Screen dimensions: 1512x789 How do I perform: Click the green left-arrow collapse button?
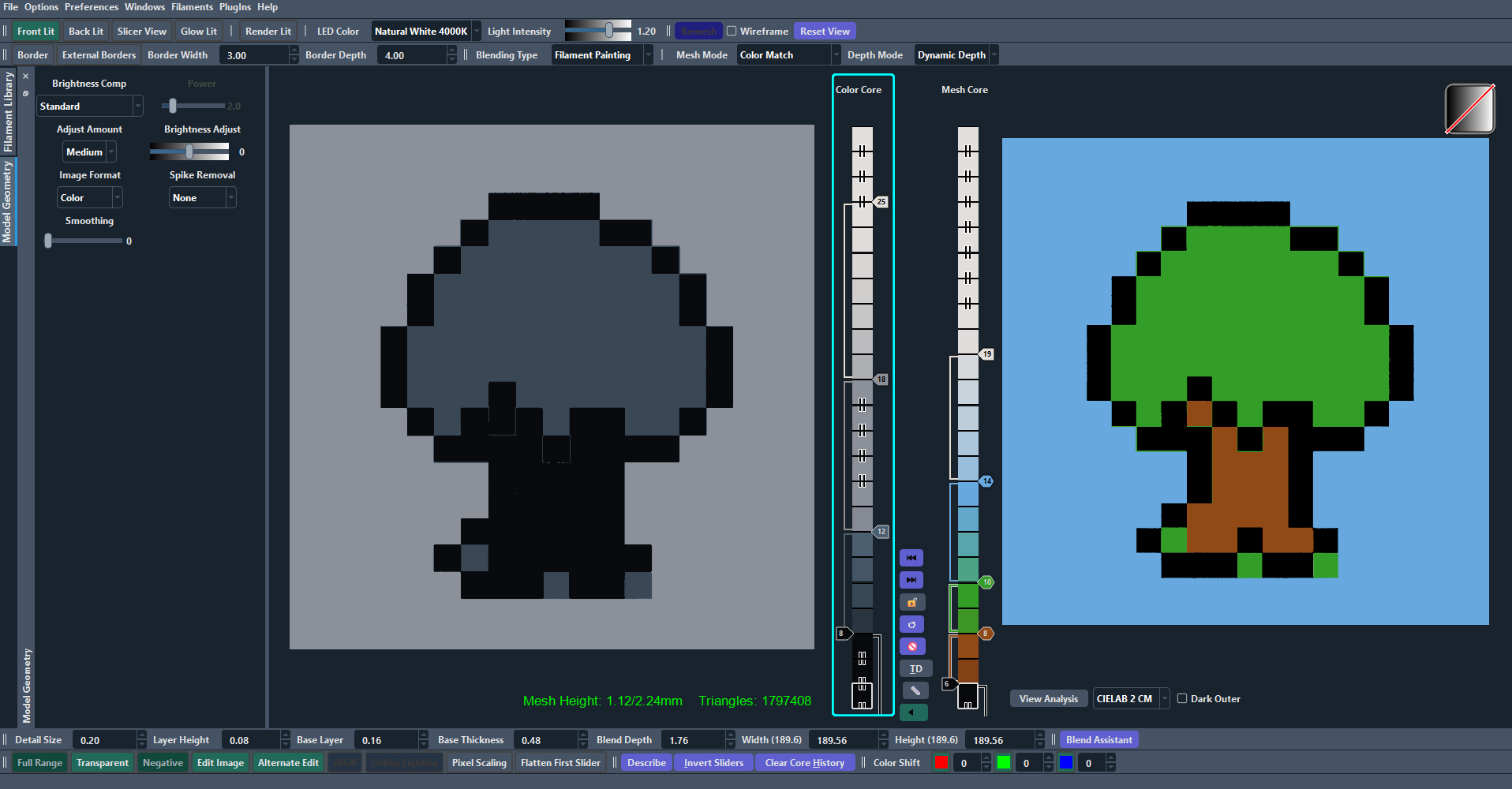point(913,712)
